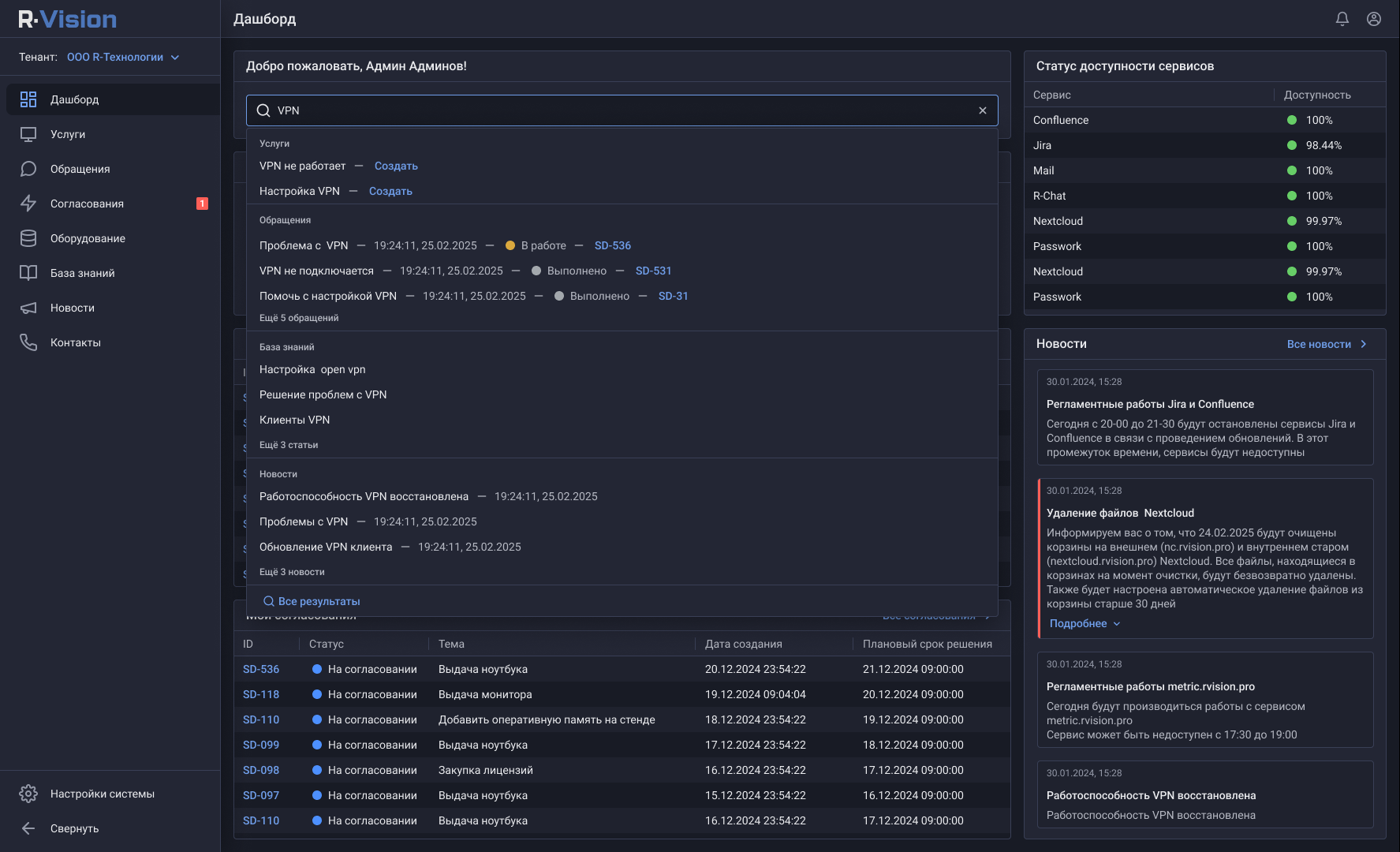The width and height of the screenshot is (1400, 852).
Task: Select news Работоспособность VPN восстановлена in results
Action: [x=364, y=496]
